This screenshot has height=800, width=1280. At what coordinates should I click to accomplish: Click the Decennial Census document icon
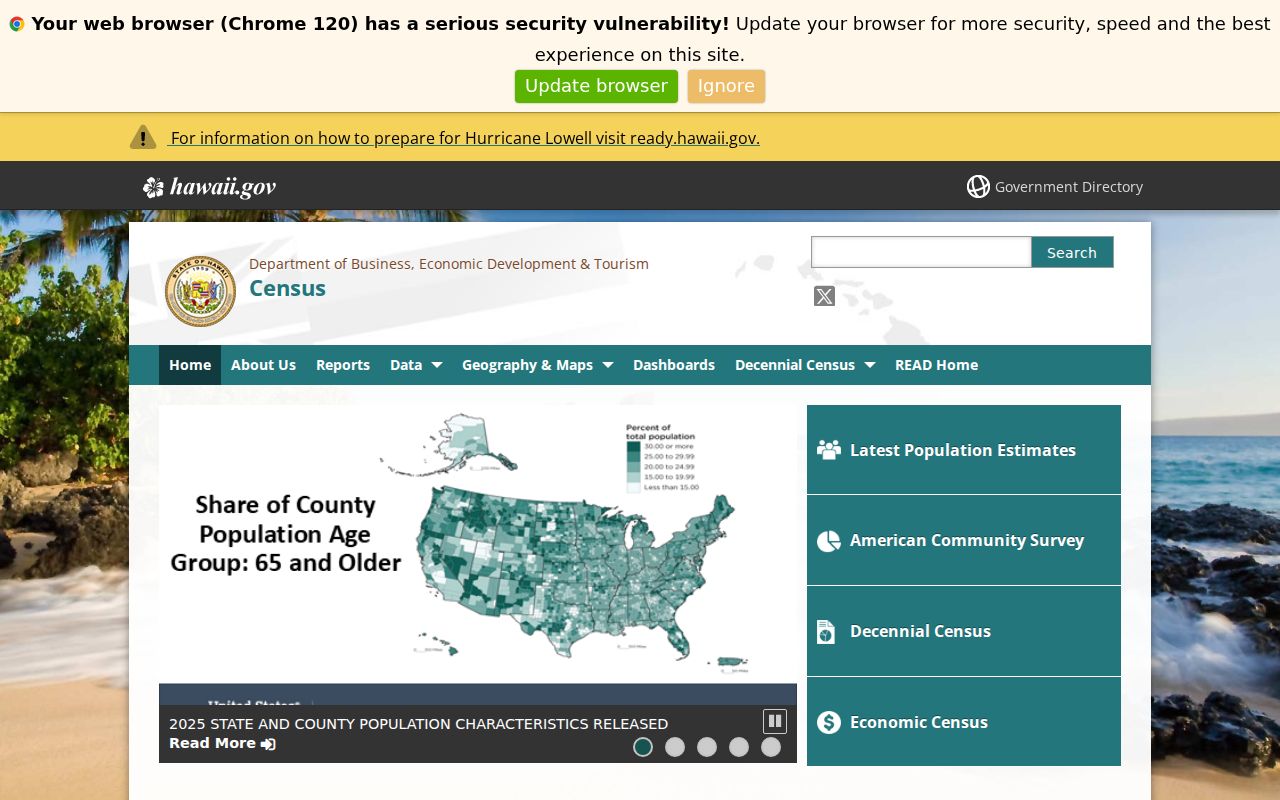(826, 632)
